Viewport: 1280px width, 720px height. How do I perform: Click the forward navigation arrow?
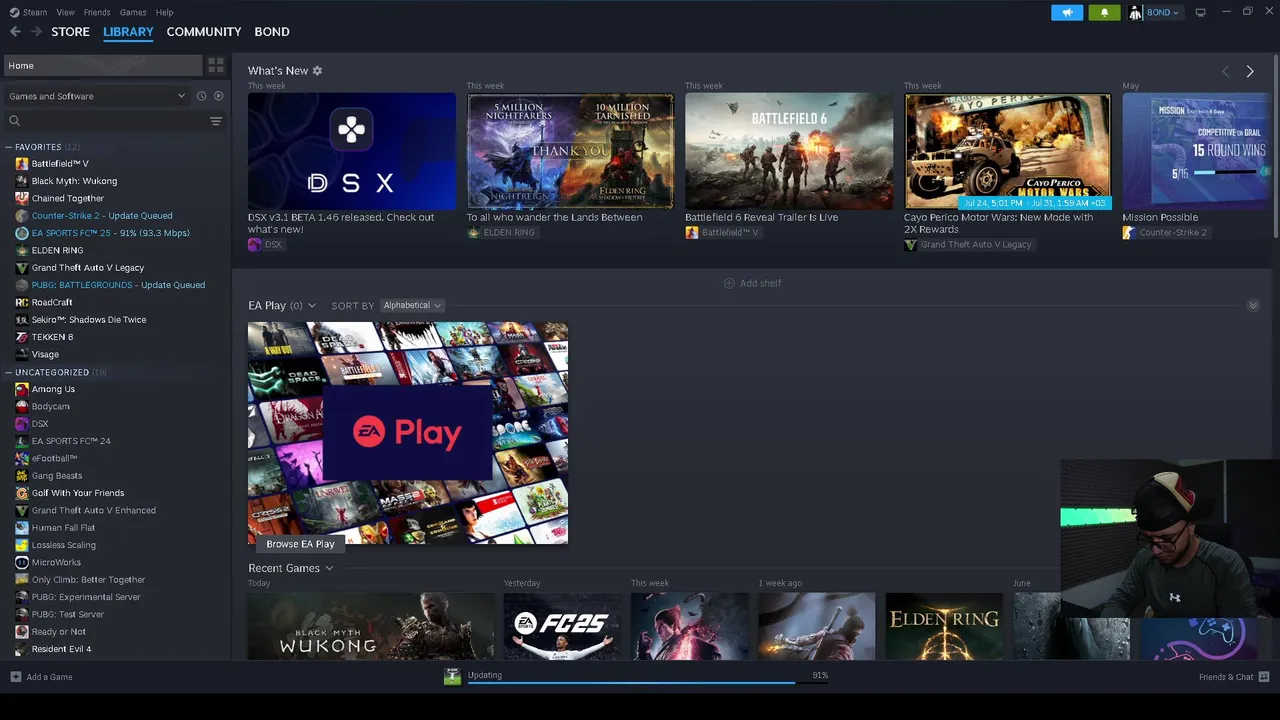37,32
